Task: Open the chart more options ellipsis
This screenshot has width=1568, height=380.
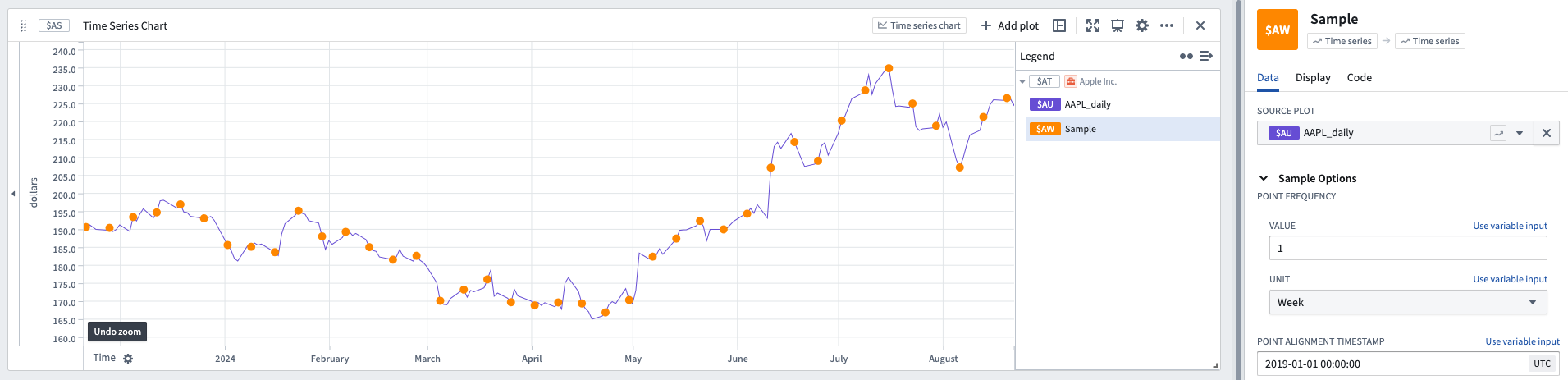Action: click(1167, 25)
